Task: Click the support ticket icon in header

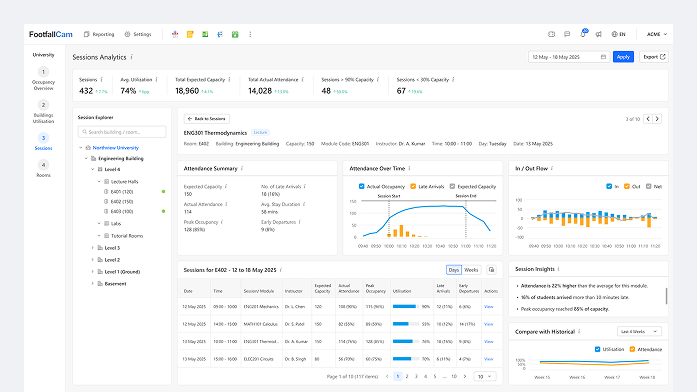Action: 552,34
